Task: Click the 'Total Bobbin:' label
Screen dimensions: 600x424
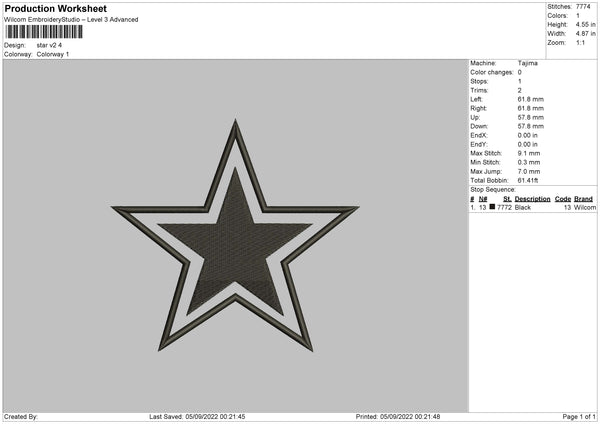Action: 489,181
